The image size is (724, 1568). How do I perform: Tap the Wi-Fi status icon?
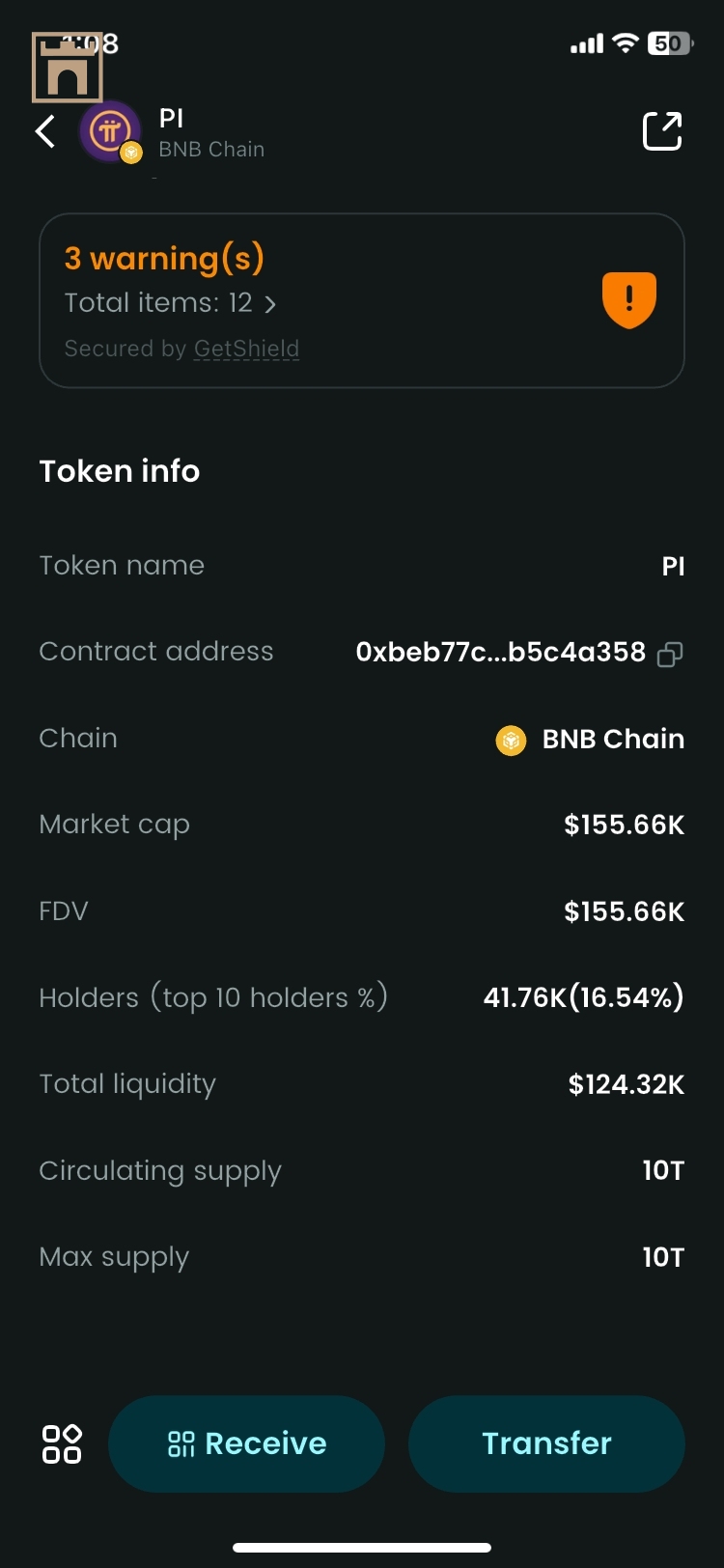pyautogui.click(x=626, y=43)
